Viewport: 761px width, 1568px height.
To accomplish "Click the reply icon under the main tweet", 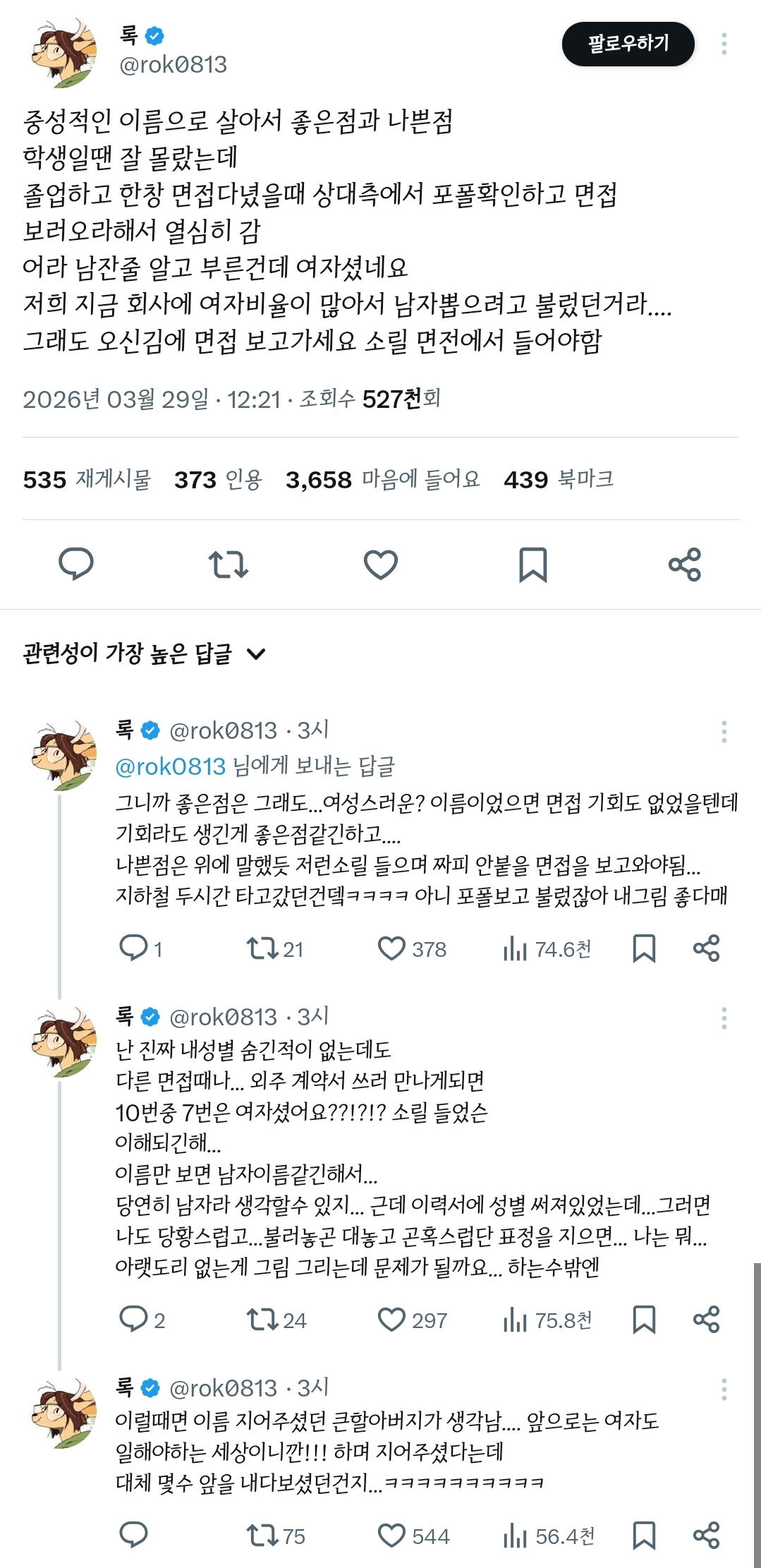I will click(x=78, y=562).
